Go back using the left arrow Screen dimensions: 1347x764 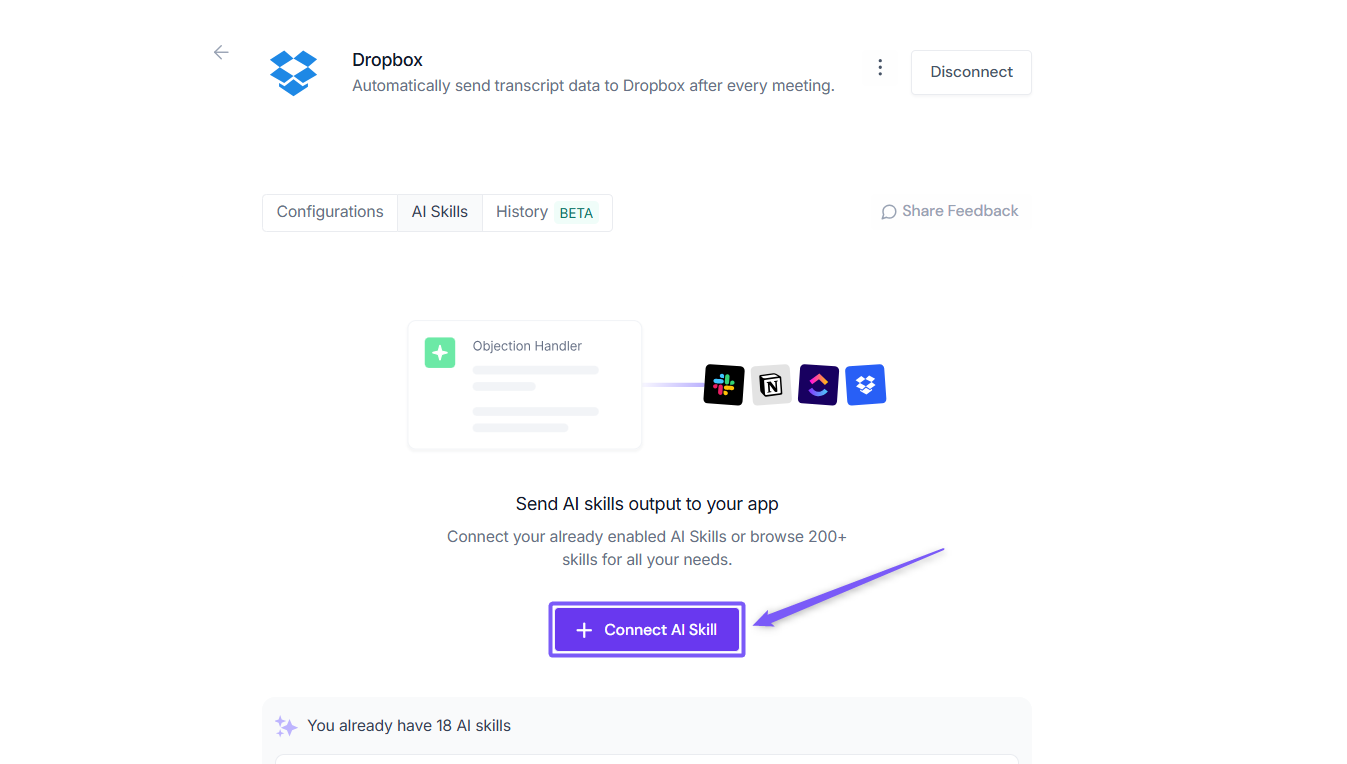(221, 53)
